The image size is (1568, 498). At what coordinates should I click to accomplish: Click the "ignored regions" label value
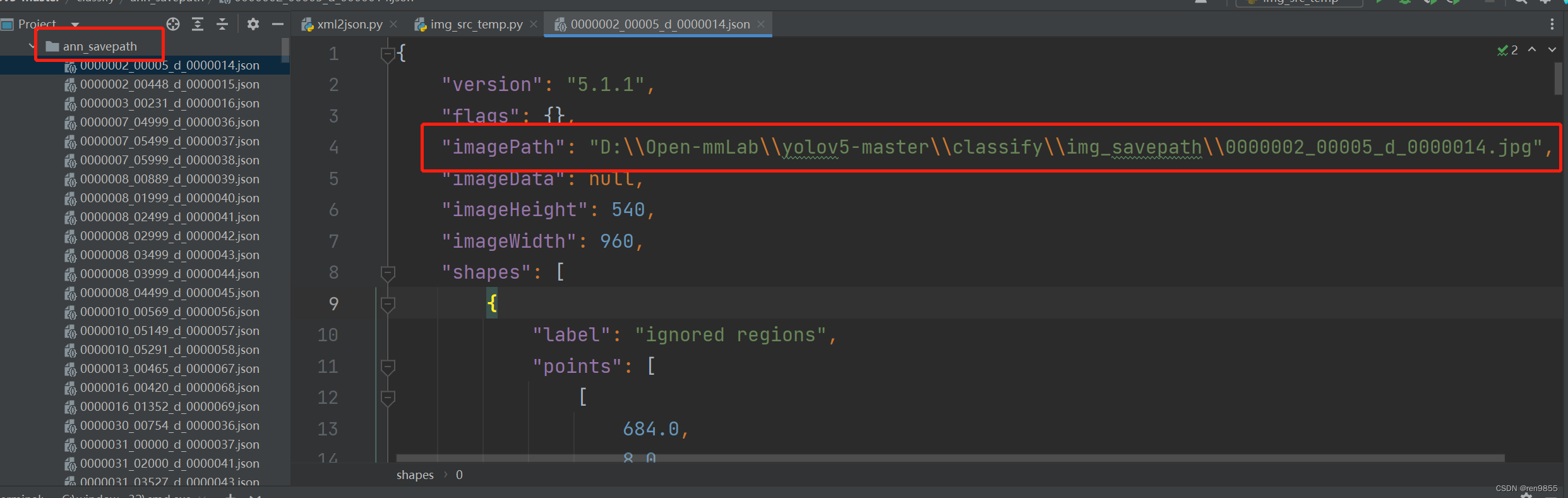[731, 335]
